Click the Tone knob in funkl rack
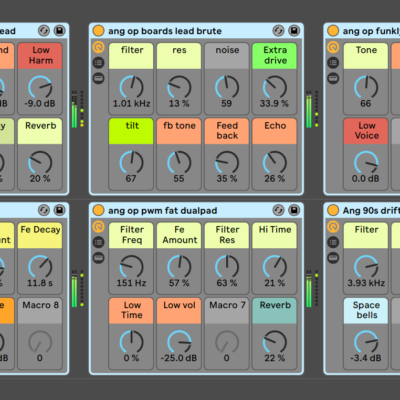The image size is (400, 400). point(366,87)
